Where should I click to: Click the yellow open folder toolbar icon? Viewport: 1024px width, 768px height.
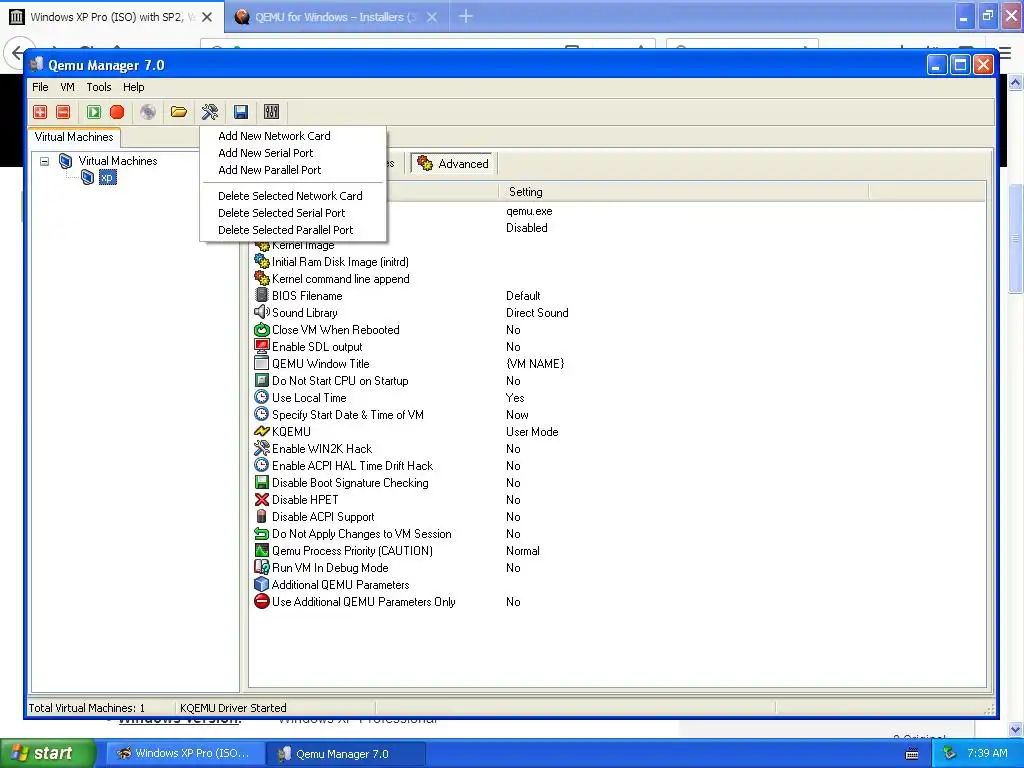point(179,112)
